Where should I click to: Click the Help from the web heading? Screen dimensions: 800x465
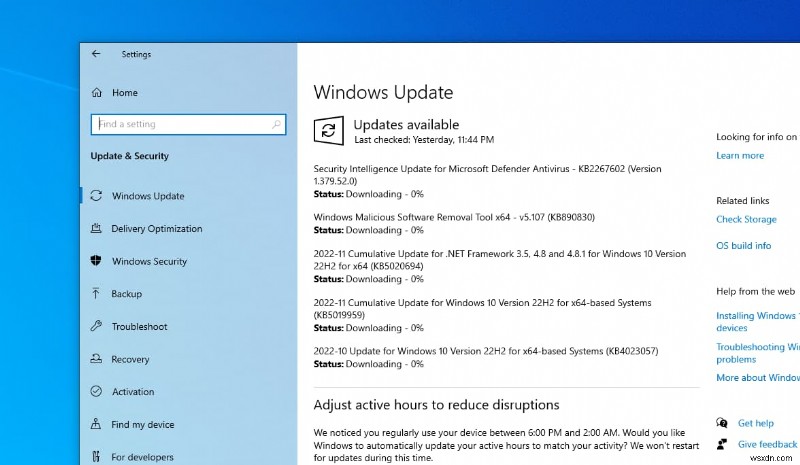(x=756, y=291)
